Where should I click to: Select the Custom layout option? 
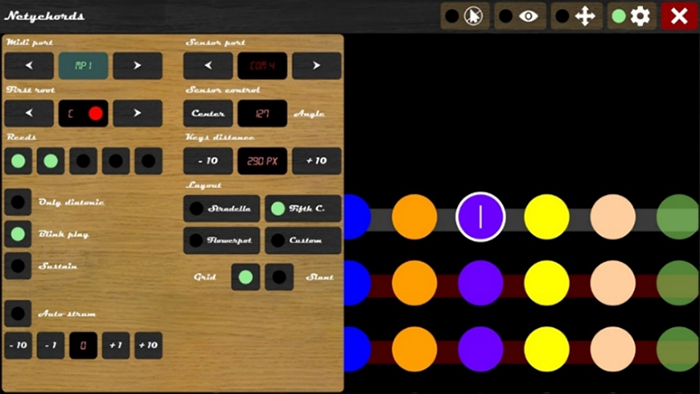pyautogui.click(x=303, y=241)
